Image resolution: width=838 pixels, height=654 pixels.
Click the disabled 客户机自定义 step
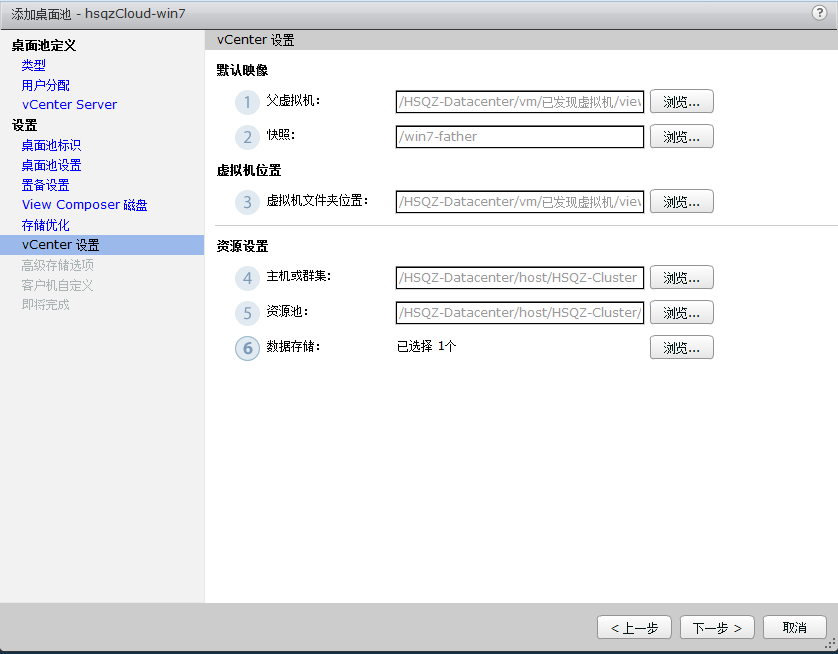pyautogui.click(x=57, y=285)
